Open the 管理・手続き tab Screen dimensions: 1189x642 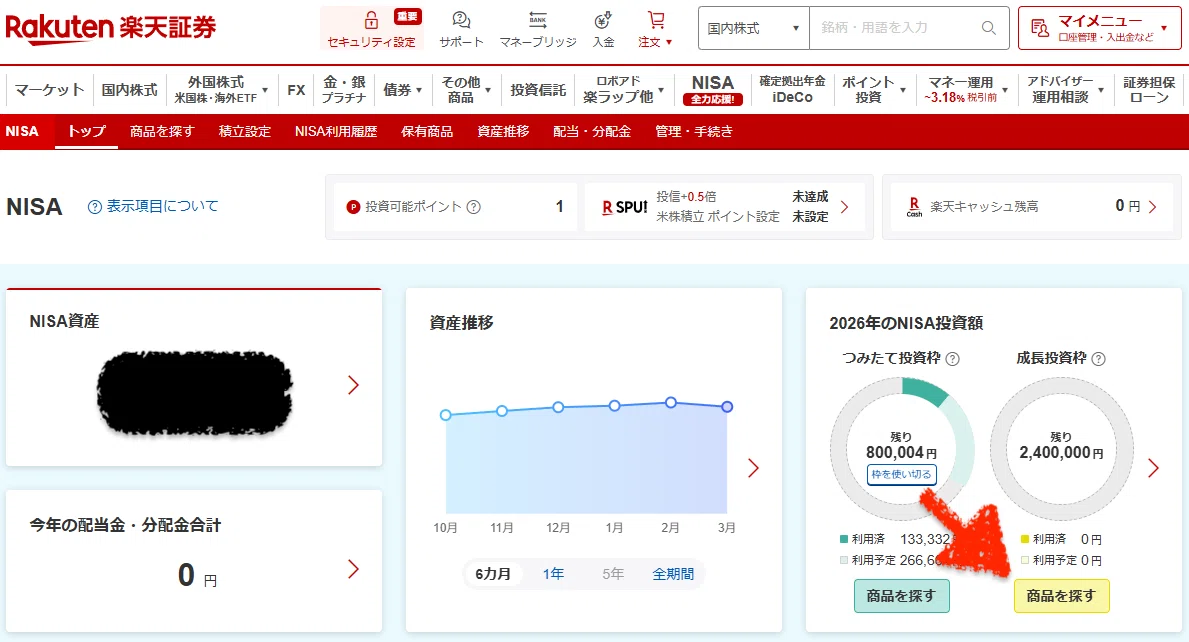click(x=694, y=132)
